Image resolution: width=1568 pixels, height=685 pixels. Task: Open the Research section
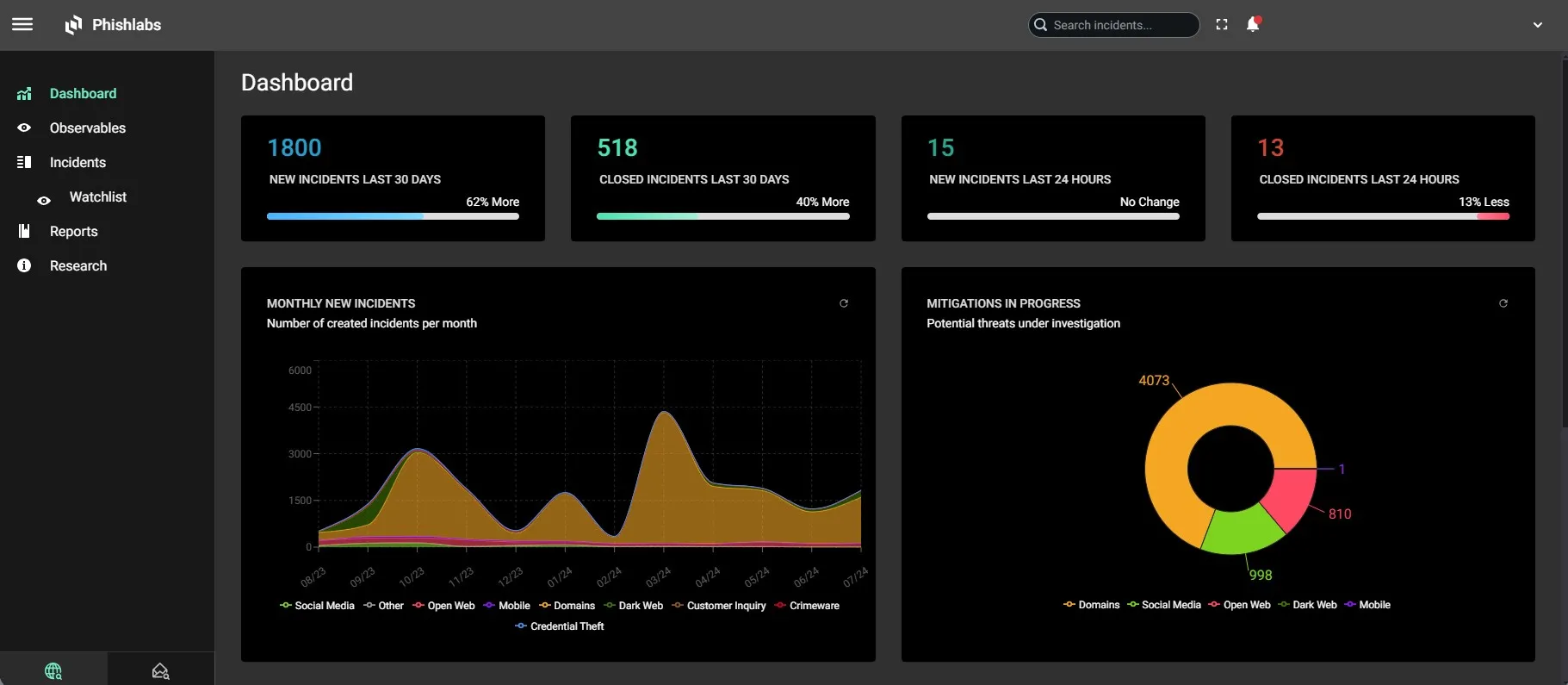click(x=77, y=266)
